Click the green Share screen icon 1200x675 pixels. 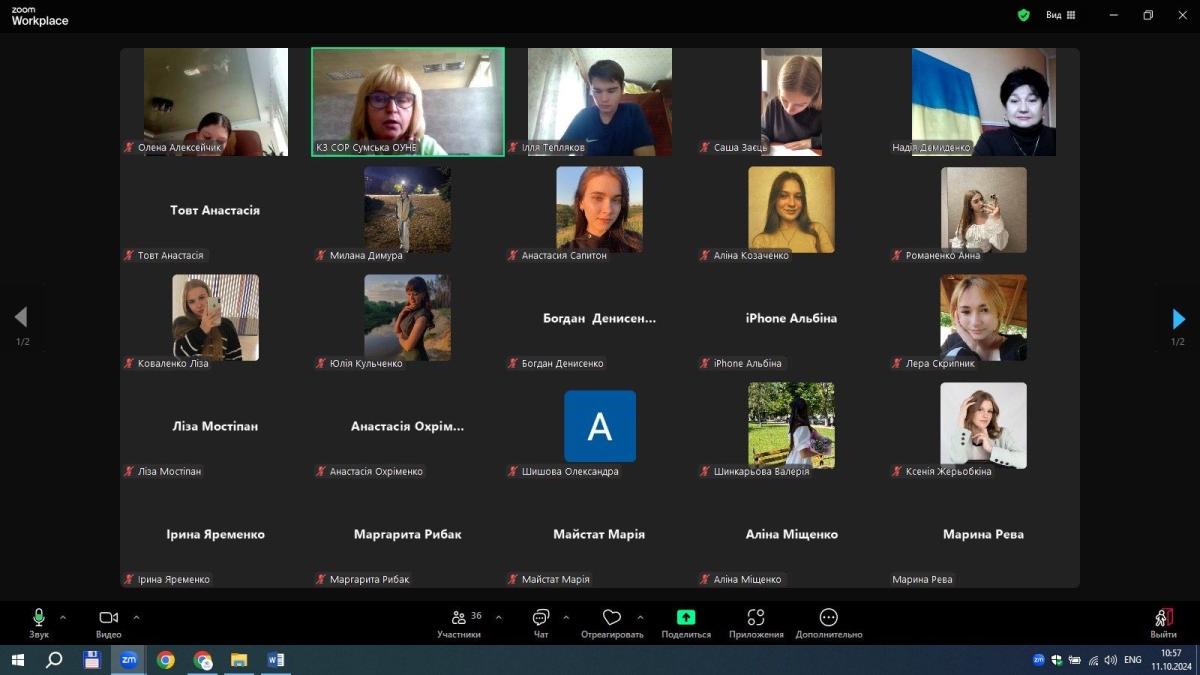(686, 618)
